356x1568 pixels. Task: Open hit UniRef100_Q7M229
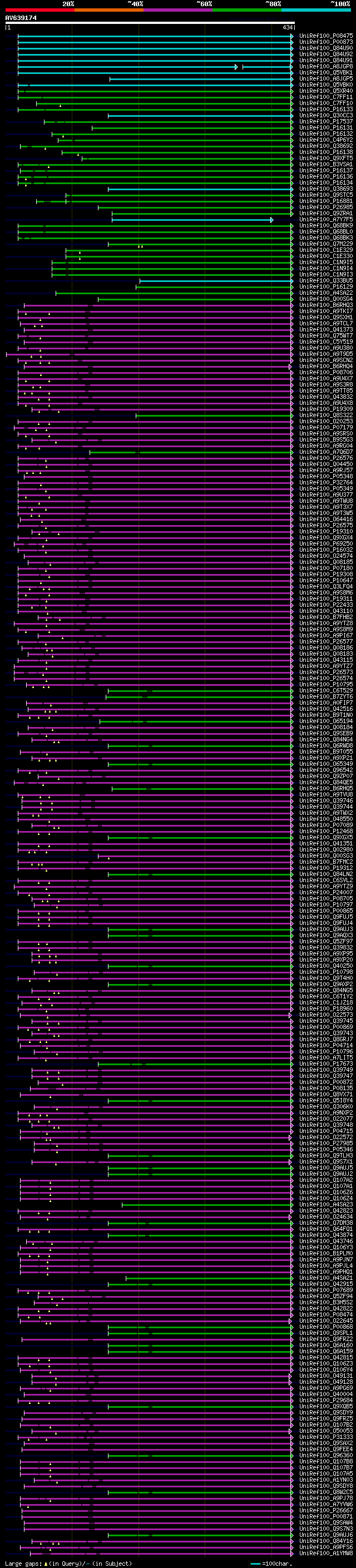(x=325, y=244)
